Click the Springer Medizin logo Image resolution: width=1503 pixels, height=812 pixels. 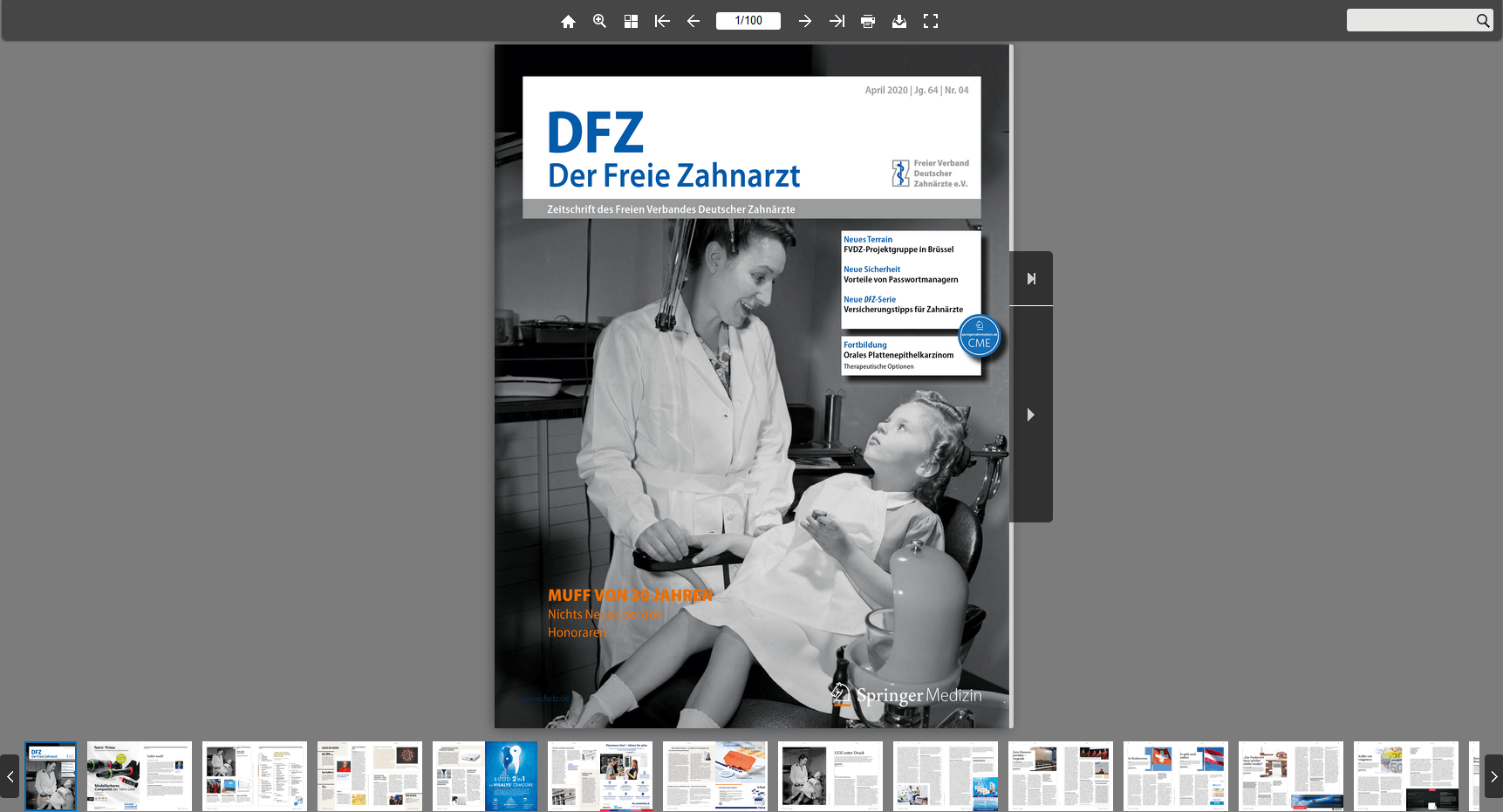pos(906,695)
